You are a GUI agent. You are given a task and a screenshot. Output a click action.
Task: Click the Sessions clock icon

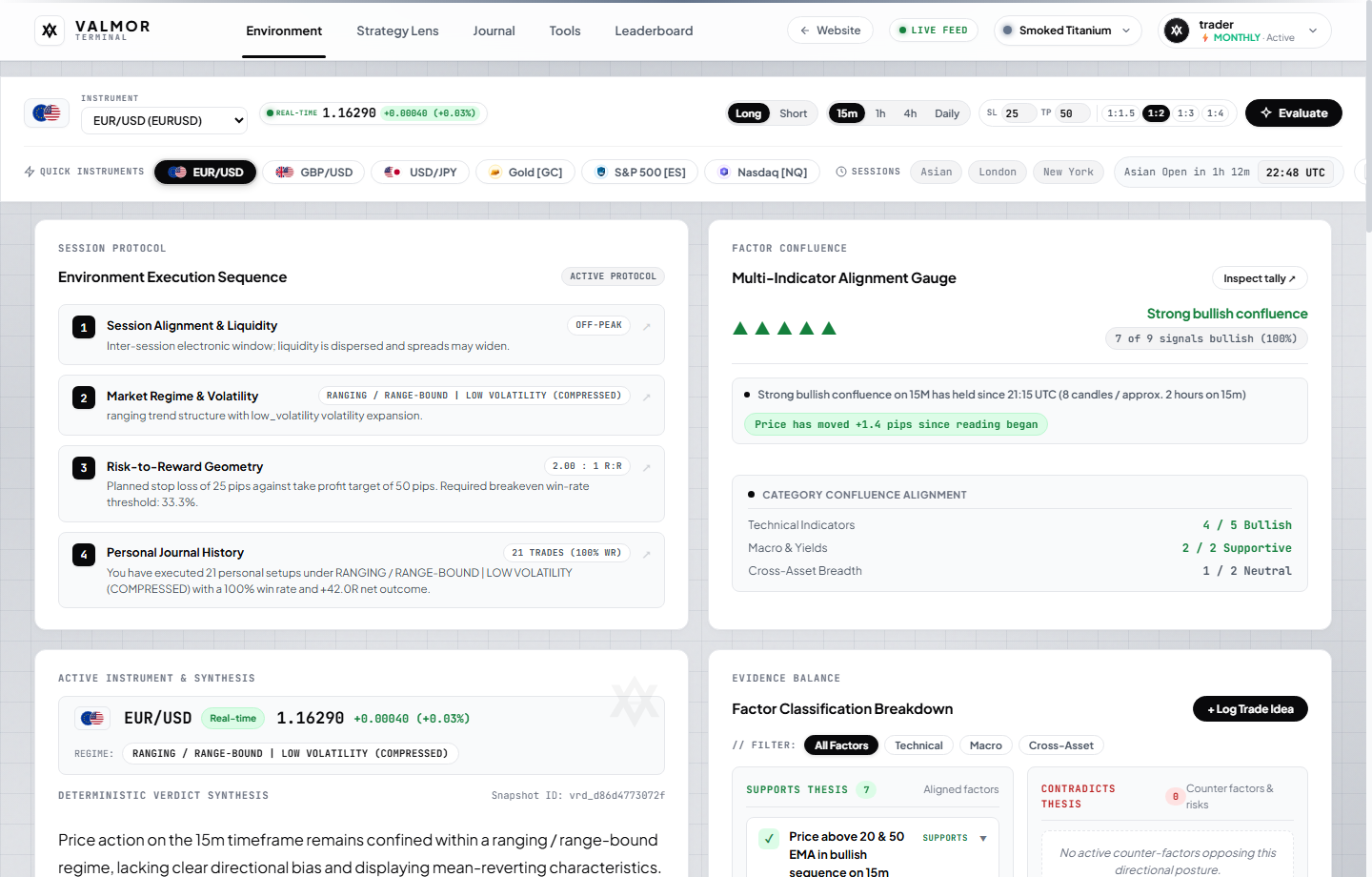[x=841, y=172]
